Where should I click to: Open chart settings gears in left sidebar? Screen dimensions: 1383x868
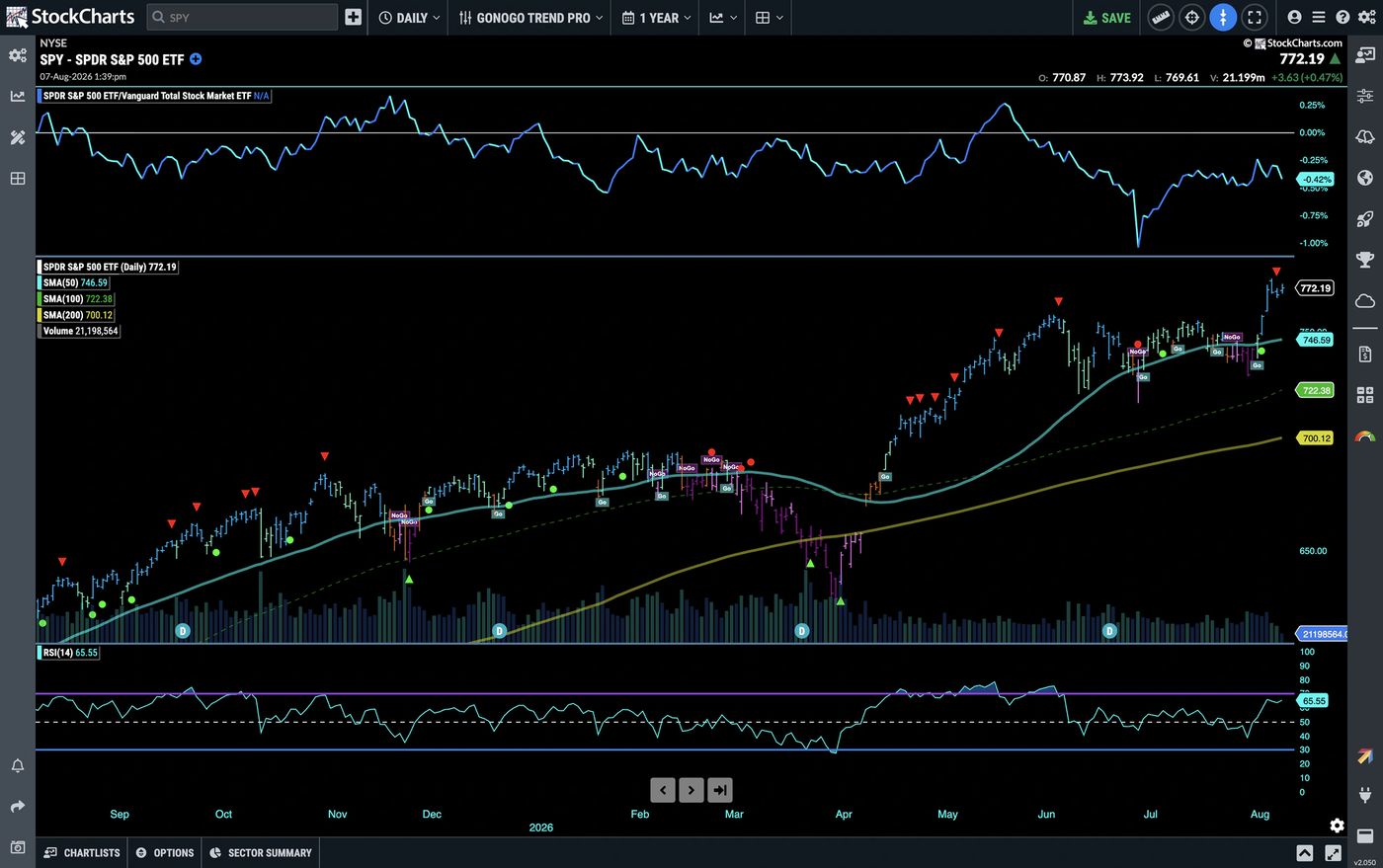point(18,55)
